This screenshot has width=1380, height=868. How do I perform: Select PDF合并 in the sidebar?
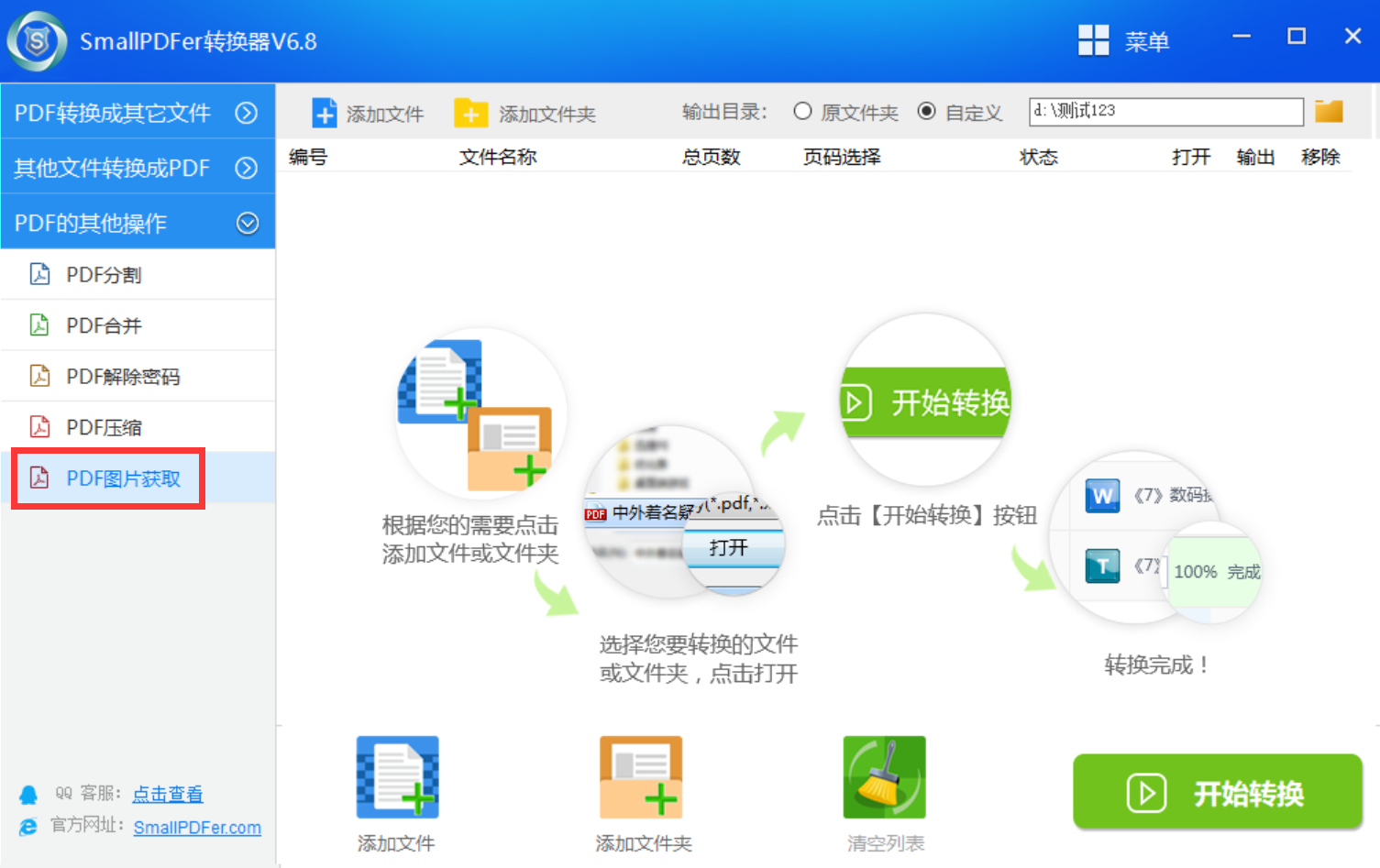(x=138, y=325)
